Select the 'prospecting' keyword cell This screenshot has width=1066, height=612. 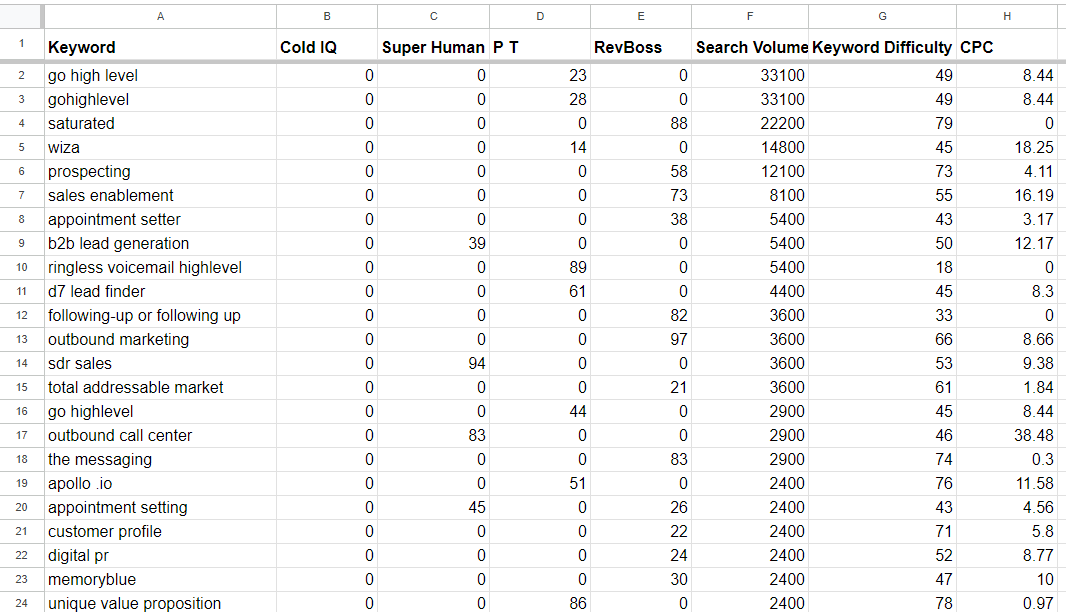click(x=160, y=171)
